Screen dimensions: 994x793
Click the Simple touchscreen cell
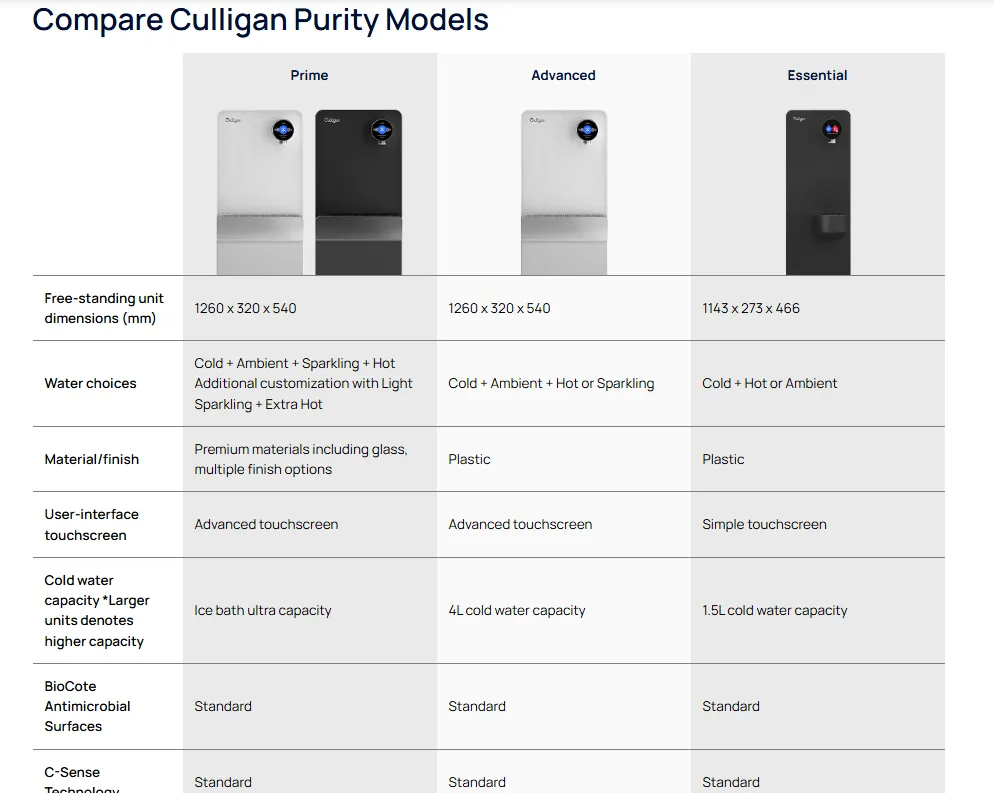(764, 524)
